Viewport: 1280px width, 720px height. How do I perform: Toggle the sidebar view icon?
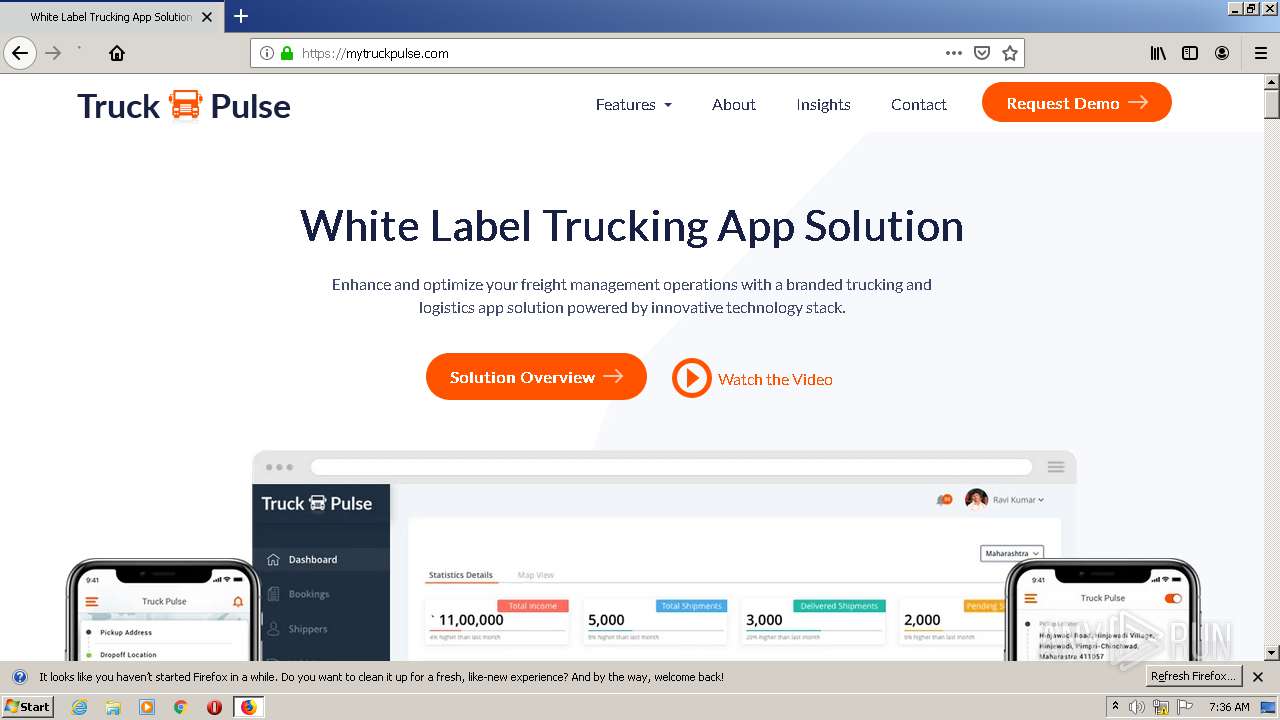[1190, 53]
